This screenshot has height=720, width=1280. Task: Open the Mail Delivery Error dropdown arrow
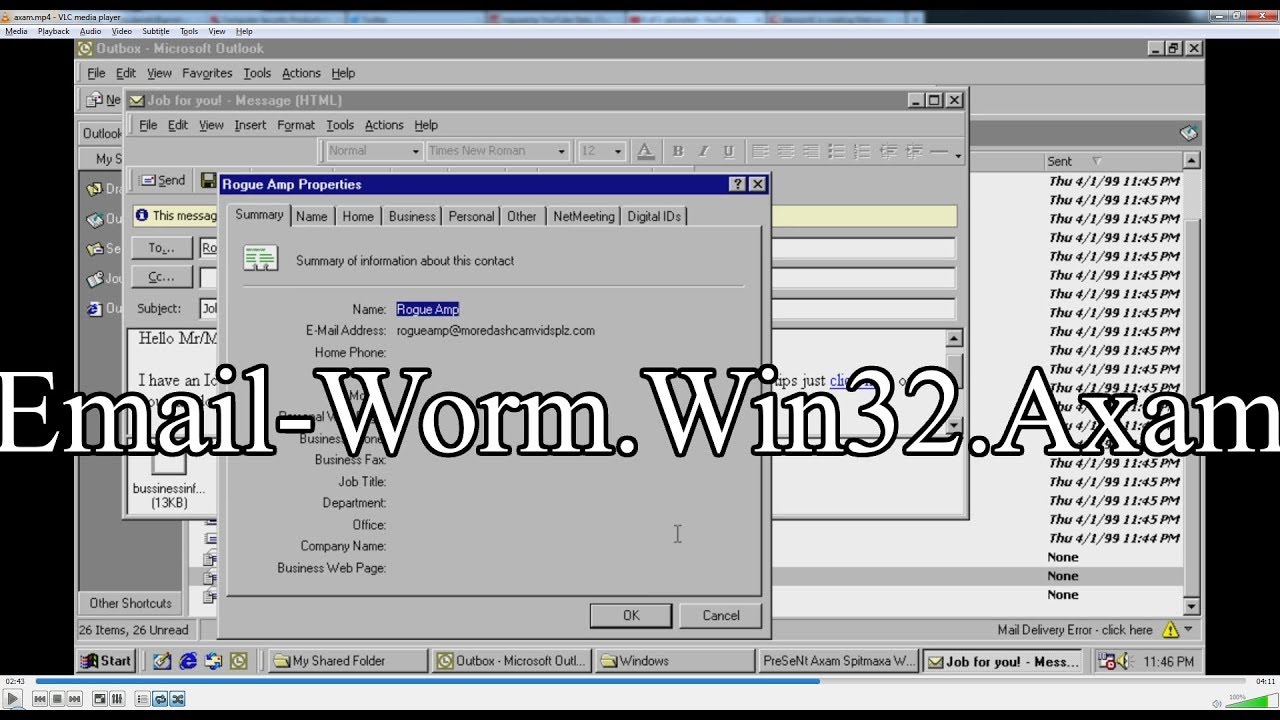[x=1188, y=630]
